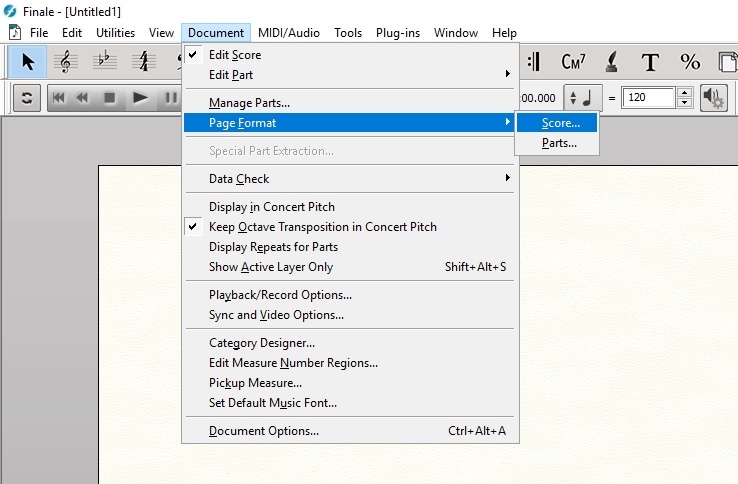738x484 pixels.
Task: Open the Plug-ins menu
Action: point(397,33)
